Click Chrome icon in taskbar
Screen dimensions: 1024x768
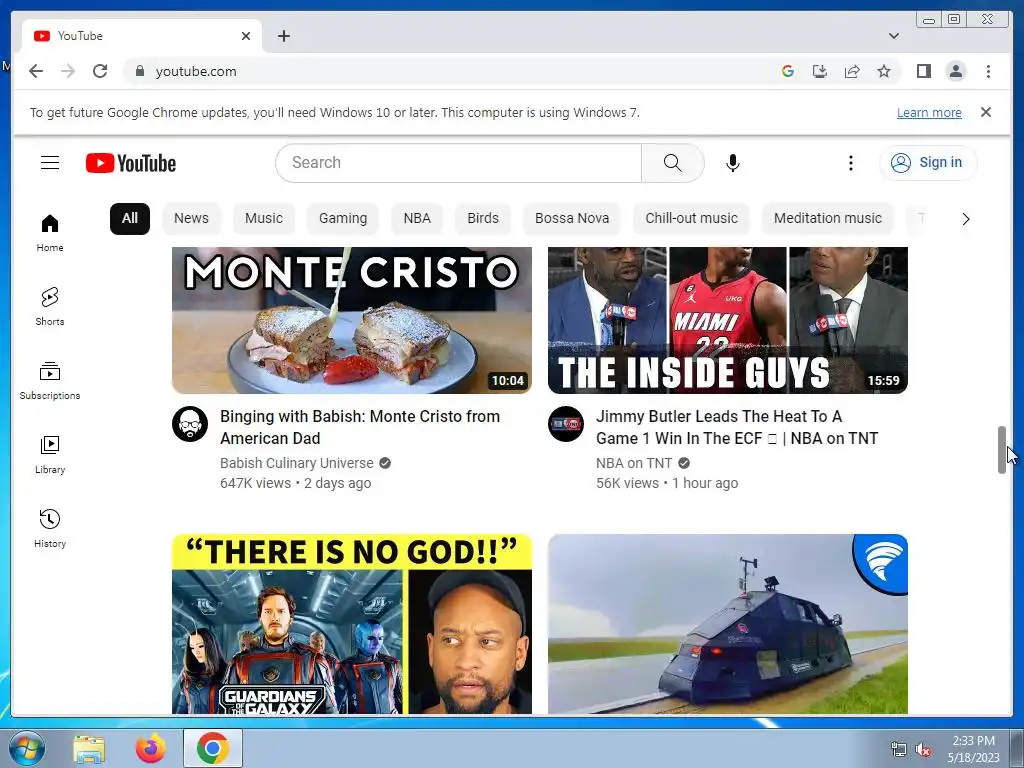213,748
